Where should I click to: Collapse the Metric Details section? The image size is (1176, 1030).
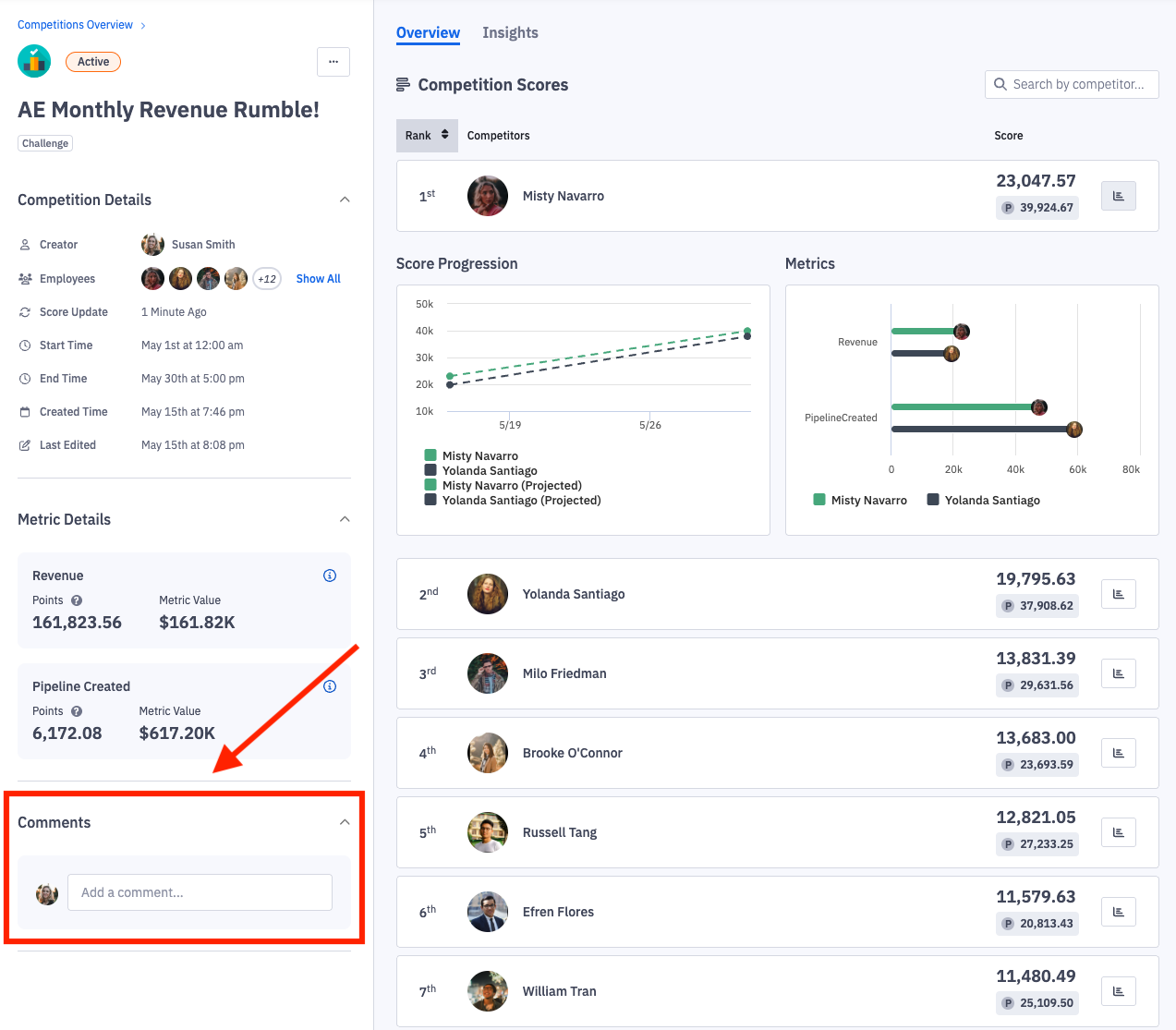click(345, 519)
